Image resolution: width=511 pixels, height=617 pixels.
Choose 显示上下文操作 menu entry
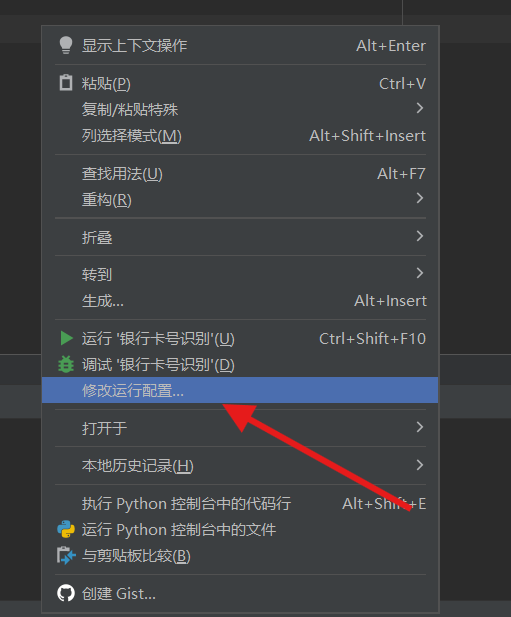[240, 46]
